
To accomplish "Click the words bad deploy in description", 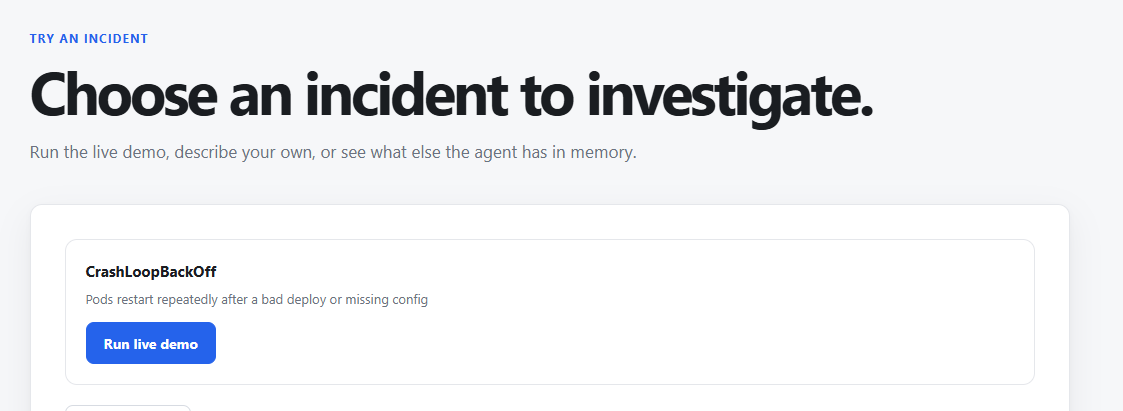I will tap(294, 299).
